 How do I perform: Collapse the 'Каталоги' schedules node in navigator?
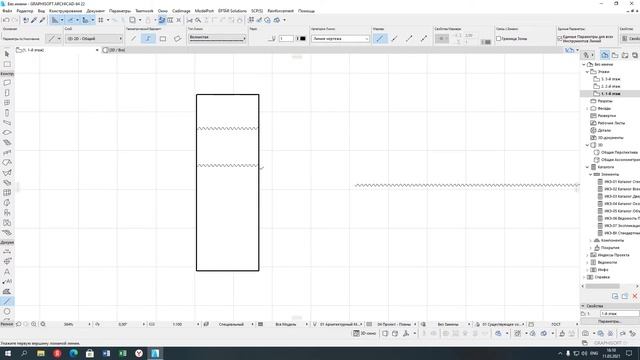[587, 167]
